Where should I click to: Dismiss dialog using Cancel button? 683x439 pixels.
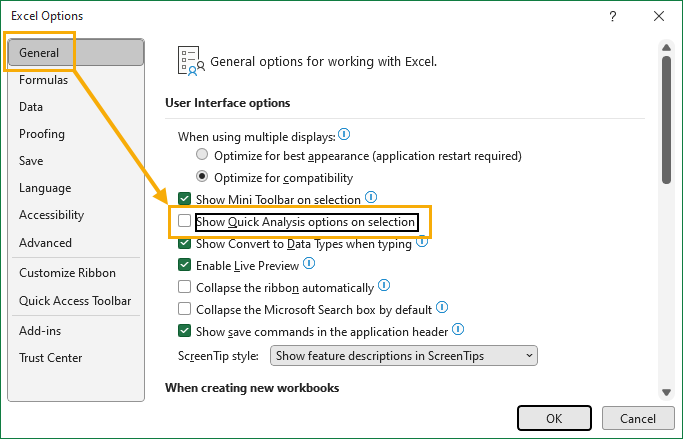(x=638, y=419)
